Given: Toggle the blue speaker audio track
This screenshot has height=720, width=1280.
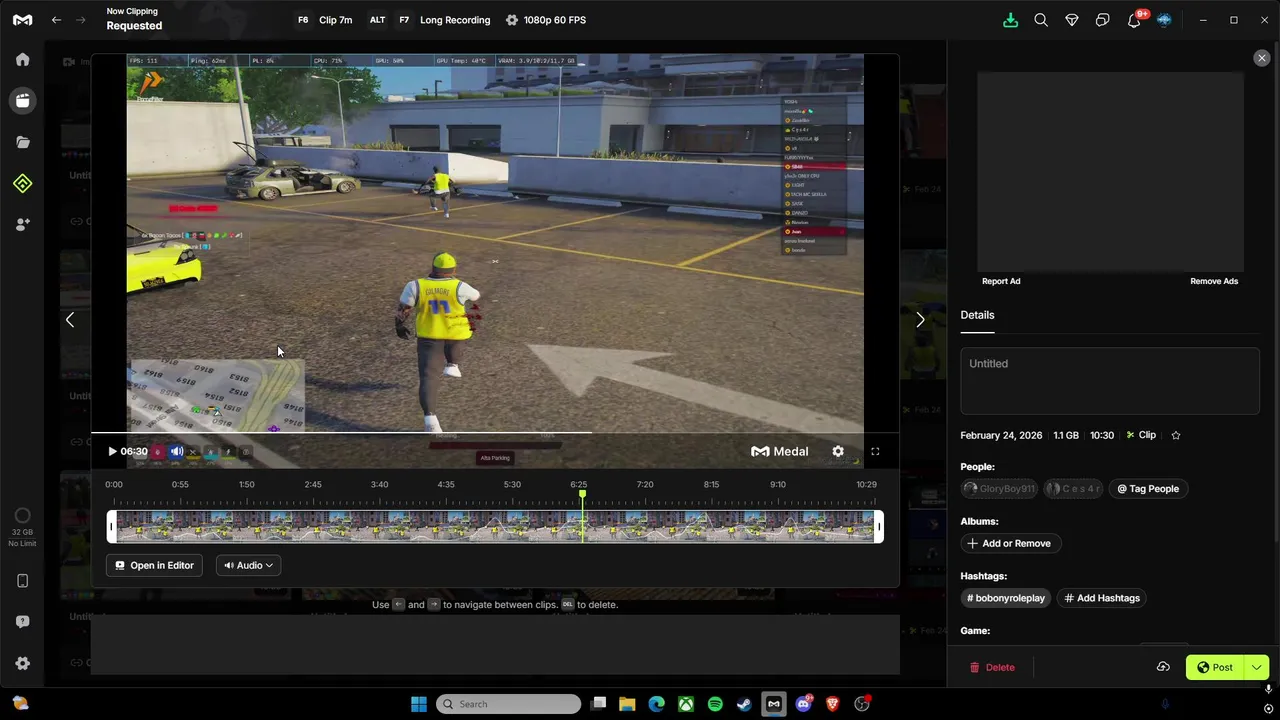Looking at the screenshot, I should point(176,452).
